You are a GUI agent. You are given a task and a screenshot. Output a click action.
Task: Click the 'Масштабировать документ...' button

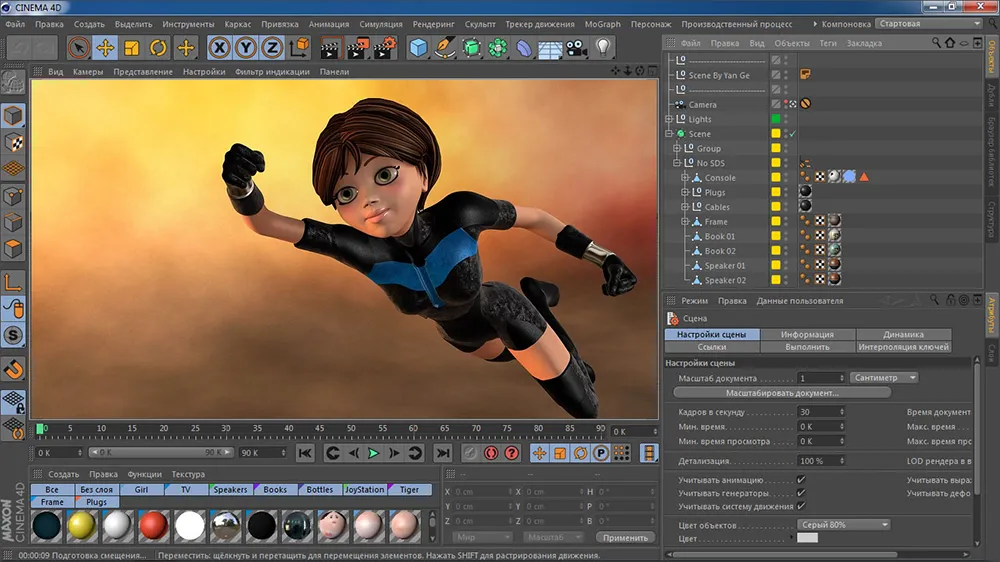[x=782, y=393]
